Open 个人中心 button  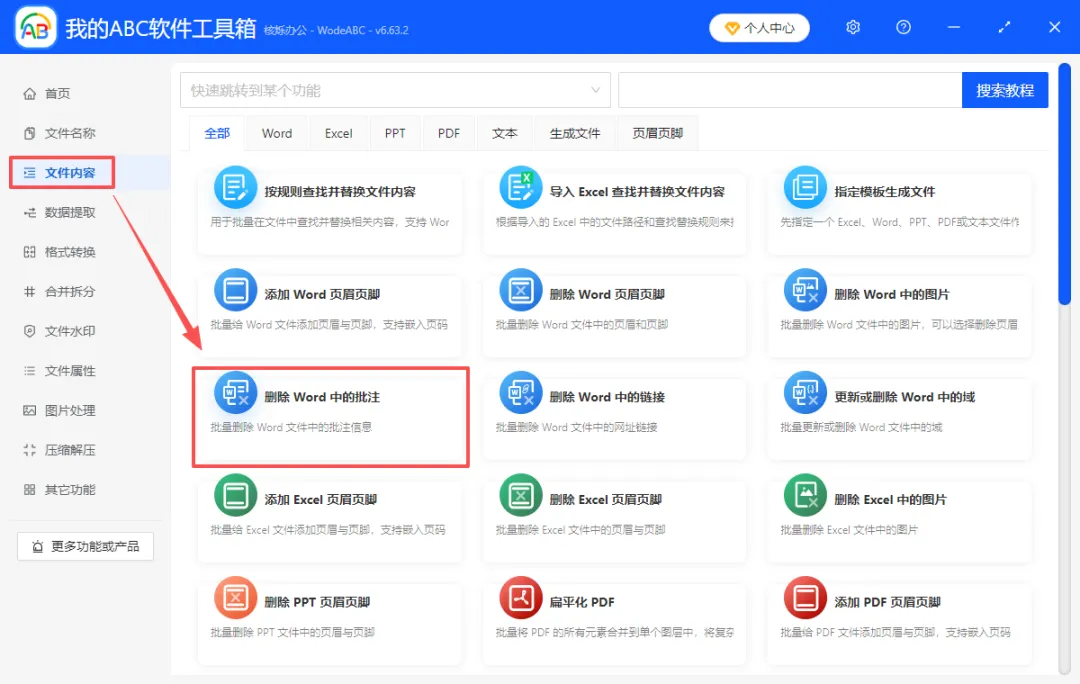[759, 28]
